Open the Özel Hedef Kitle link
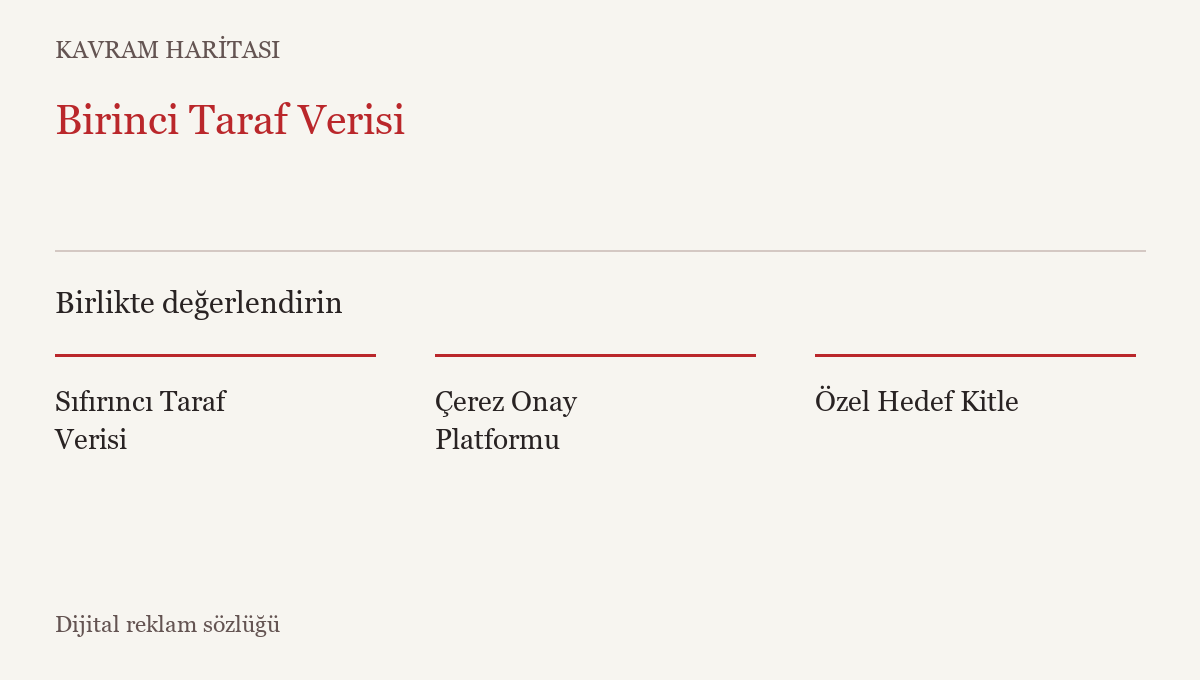The width and height of the screenshot is (1200, 680). 917,402
